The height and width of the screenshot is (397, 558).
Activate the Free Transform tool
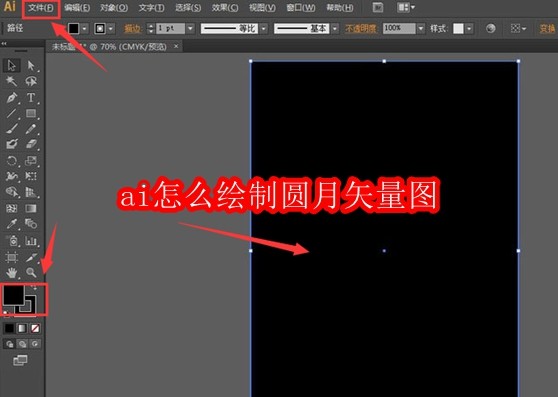pos(31,176)
